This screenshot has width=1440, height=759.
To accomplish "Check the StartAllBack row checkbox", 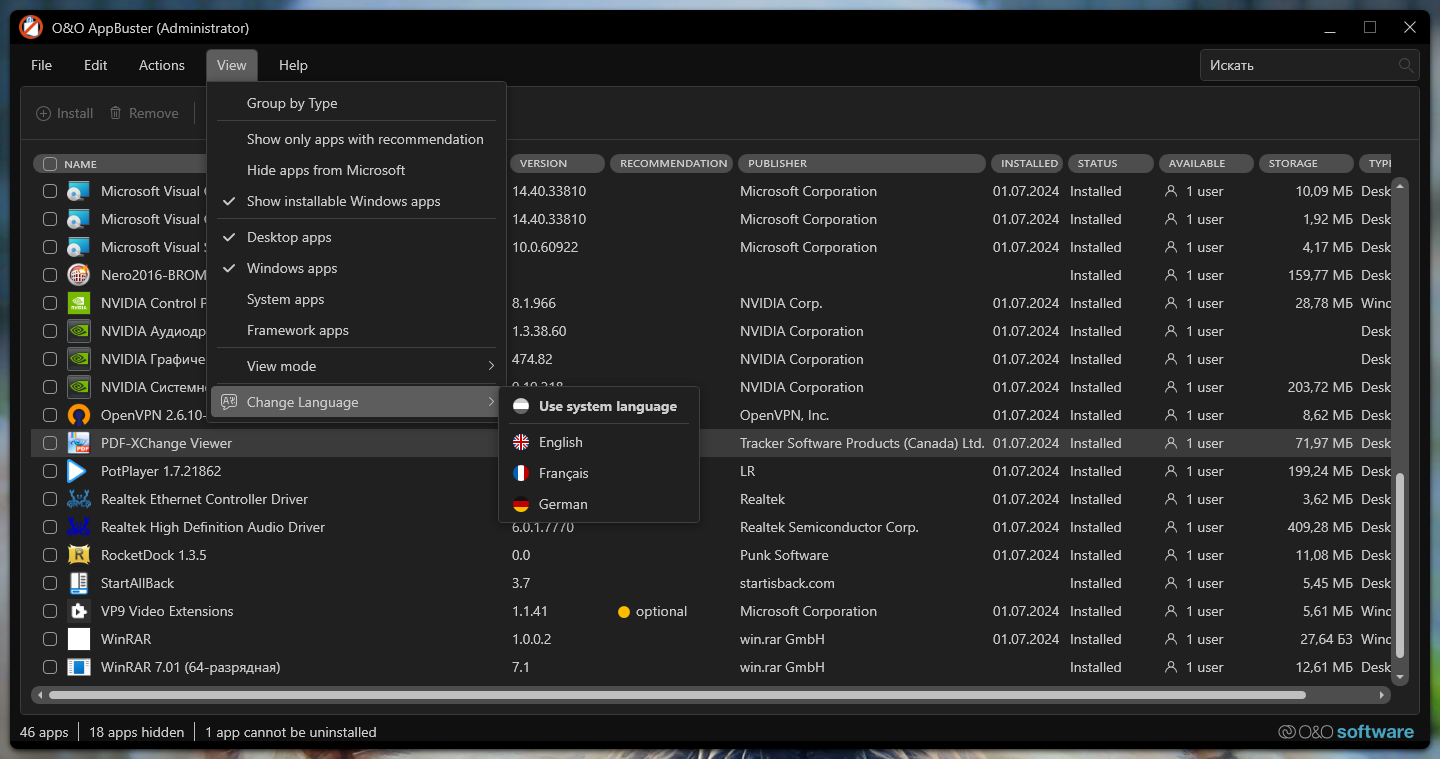I will tap(50, 583).
